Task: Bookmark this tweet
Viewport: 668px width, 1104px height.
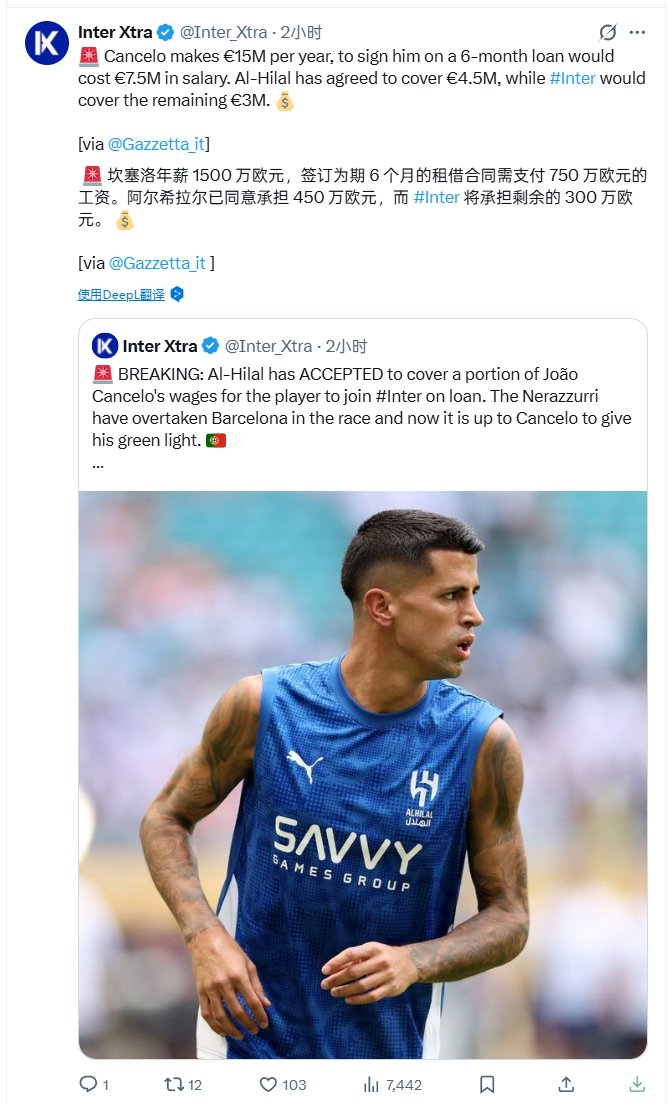Action: (487, 1084)
